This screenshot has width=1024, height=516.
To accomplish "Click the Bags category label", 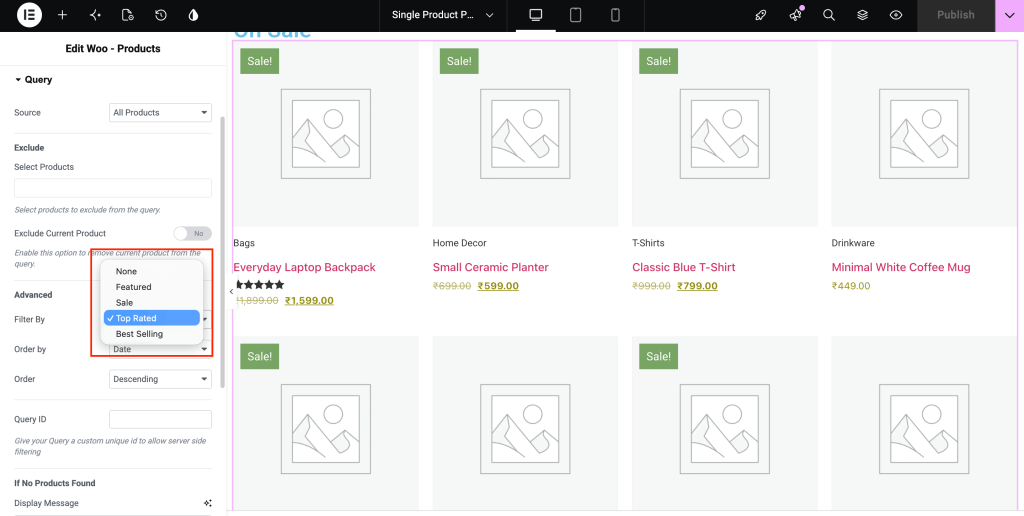I will (x=244, y=243).
